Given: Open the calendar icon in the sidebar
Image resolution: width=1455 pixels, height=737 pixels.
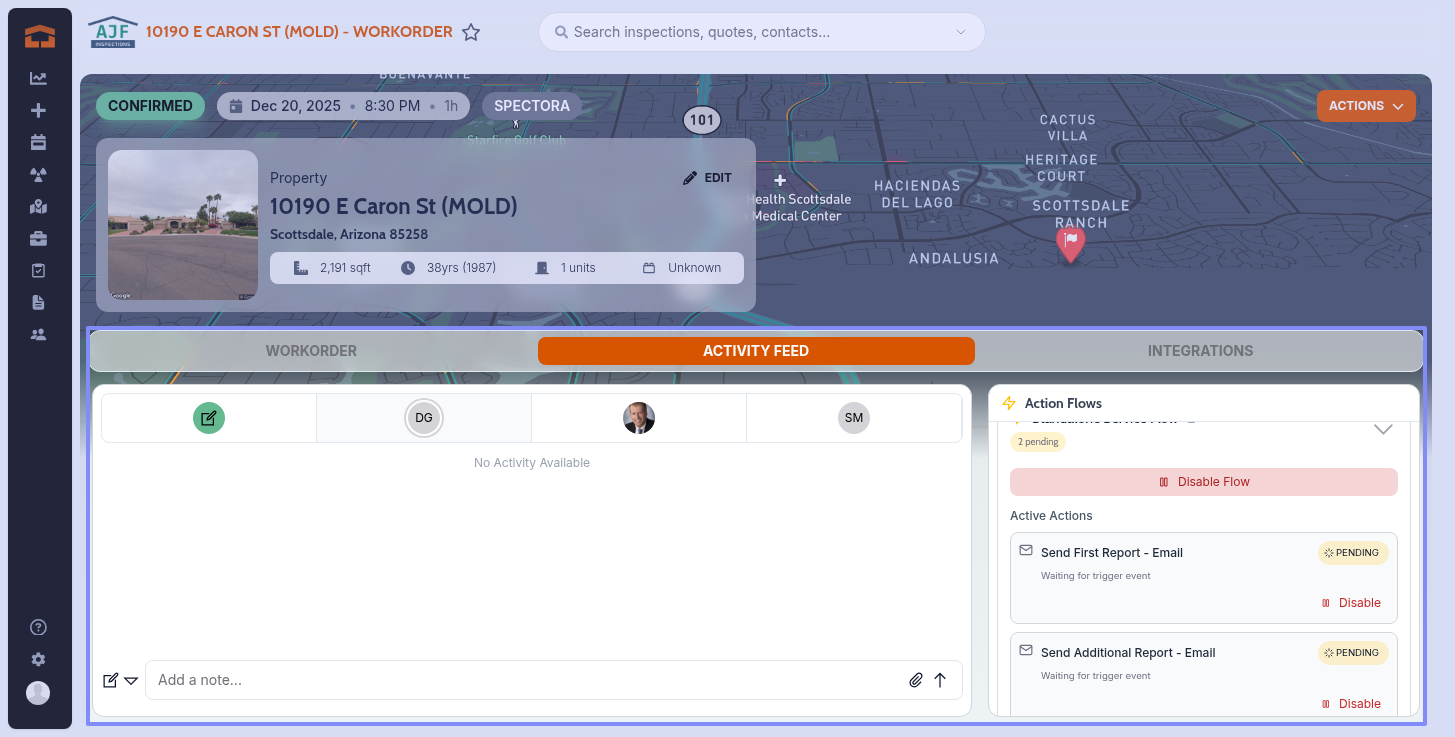Looking at the screenshot, I should tap(38, 142).
